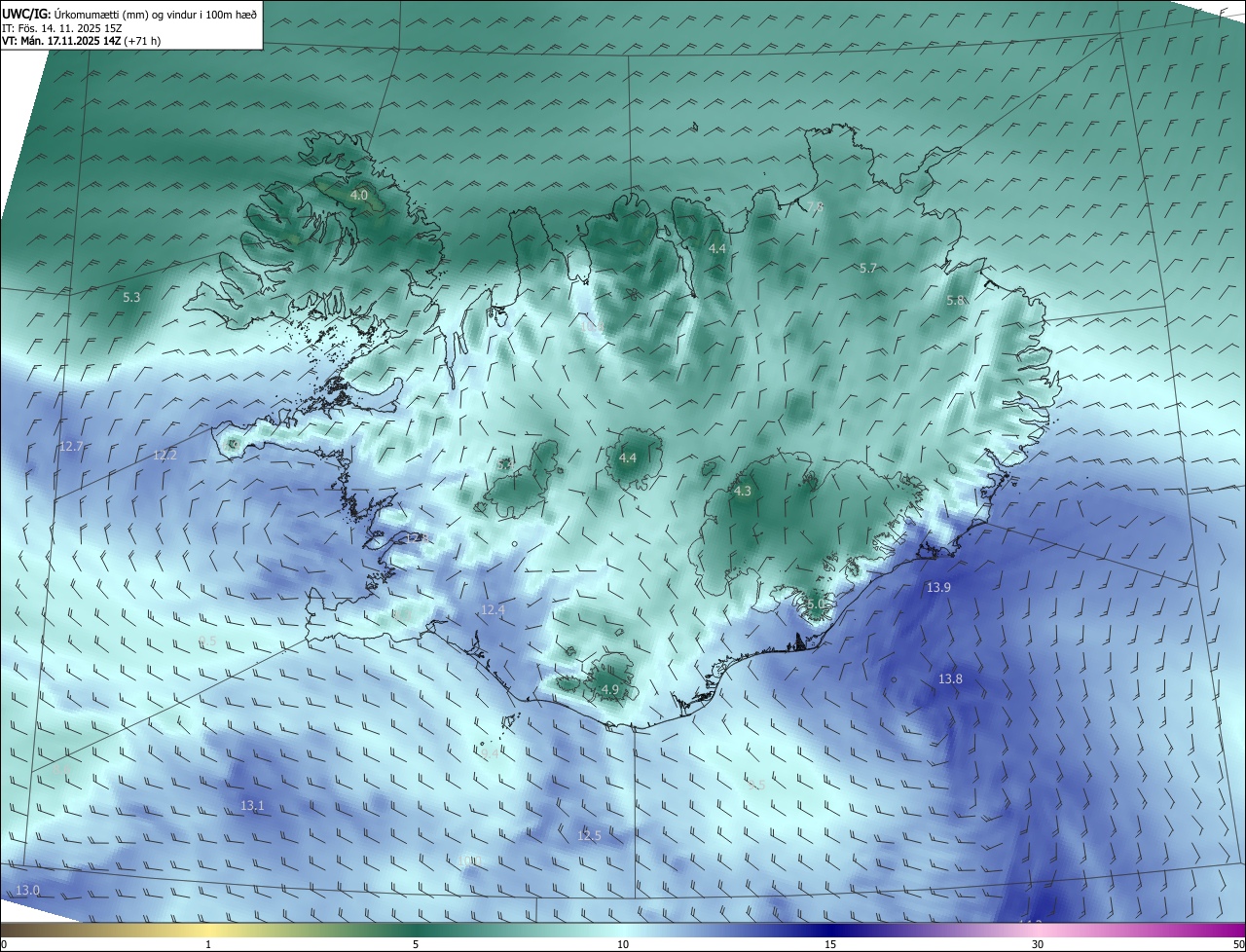Image resolution: width=1246 pixels, height=952 pixels.
Task: Click the 15 tick label on the color scale
Action: [x=830, y=944]
